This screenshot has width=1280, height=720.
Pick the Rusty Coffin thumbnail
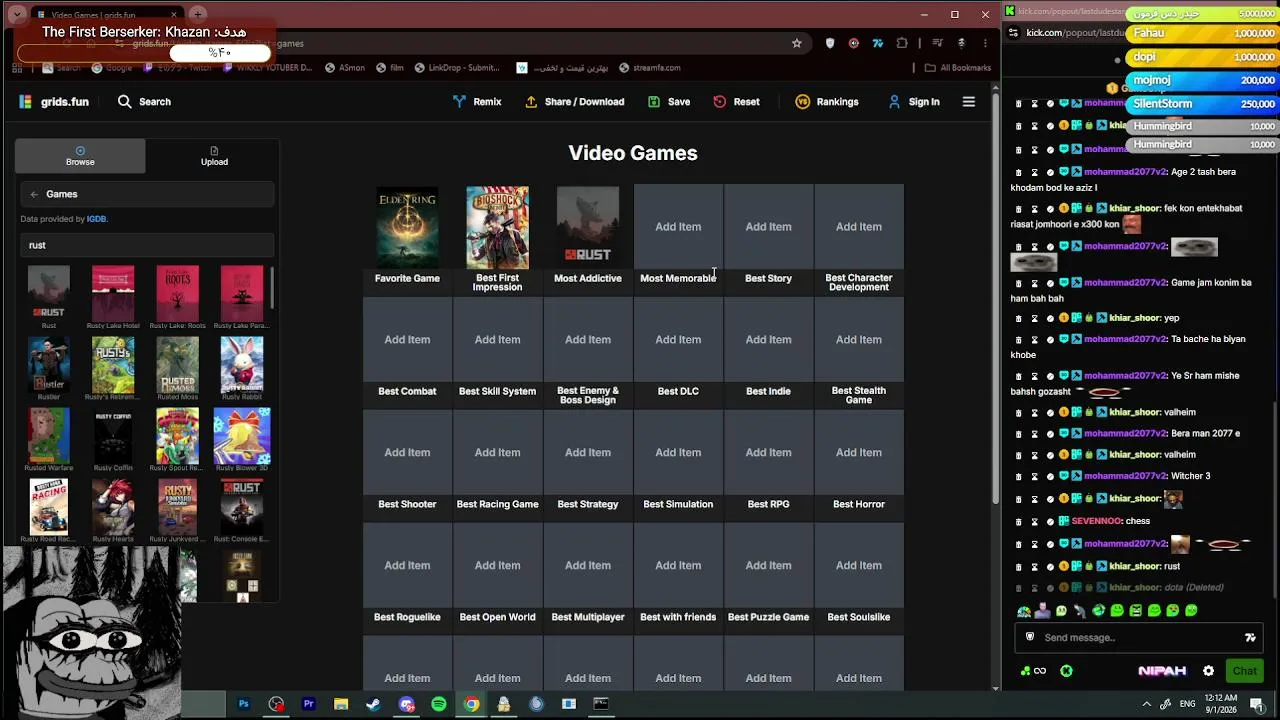coord(113,436)
